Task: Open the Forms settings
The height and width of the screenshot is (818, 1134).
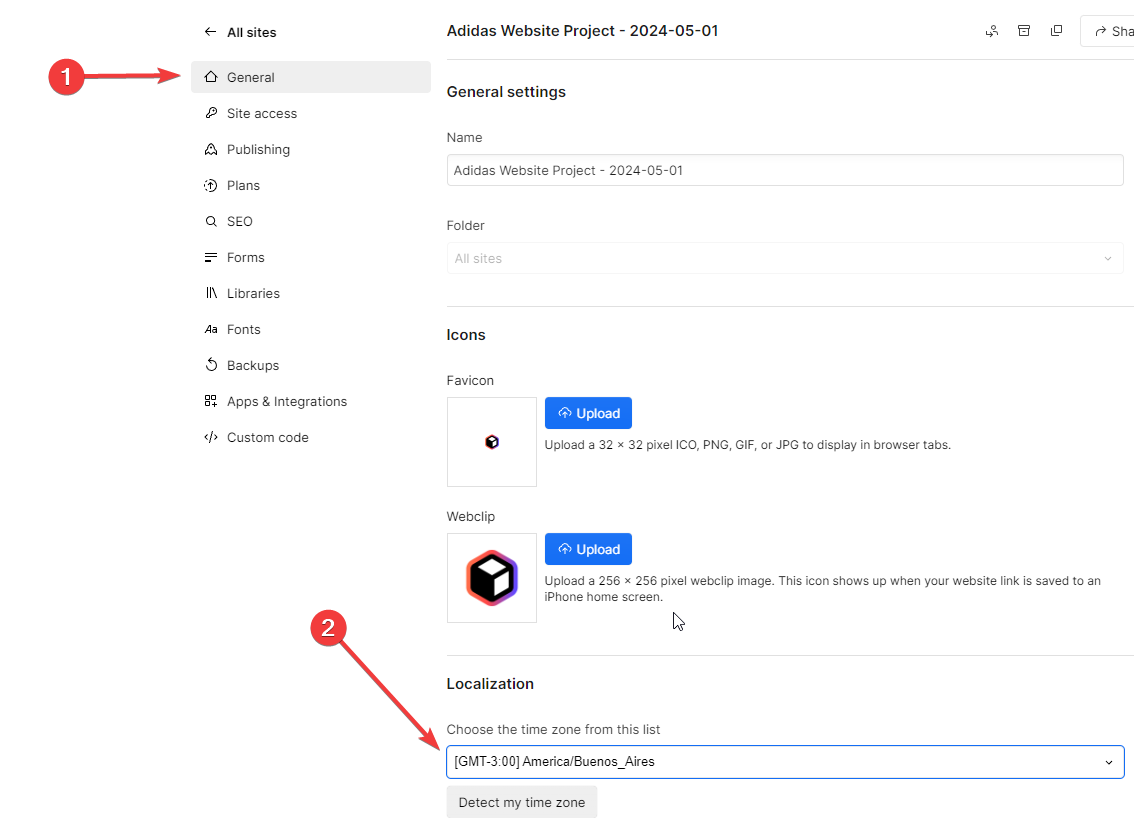Action: point(311,257)
